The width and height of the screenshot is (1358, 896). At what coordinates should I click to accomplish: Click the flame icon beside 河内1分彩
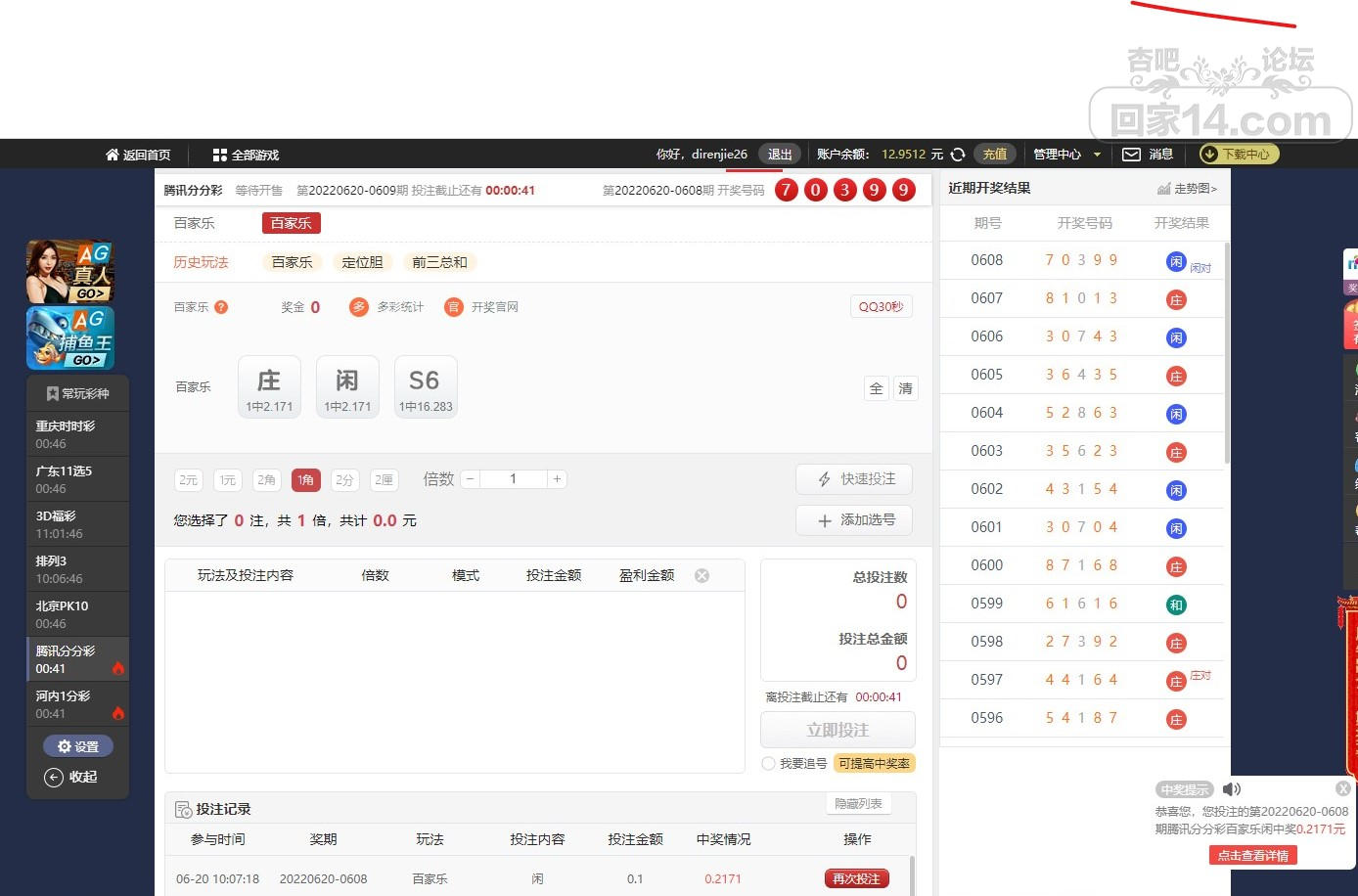coord(118,714)
